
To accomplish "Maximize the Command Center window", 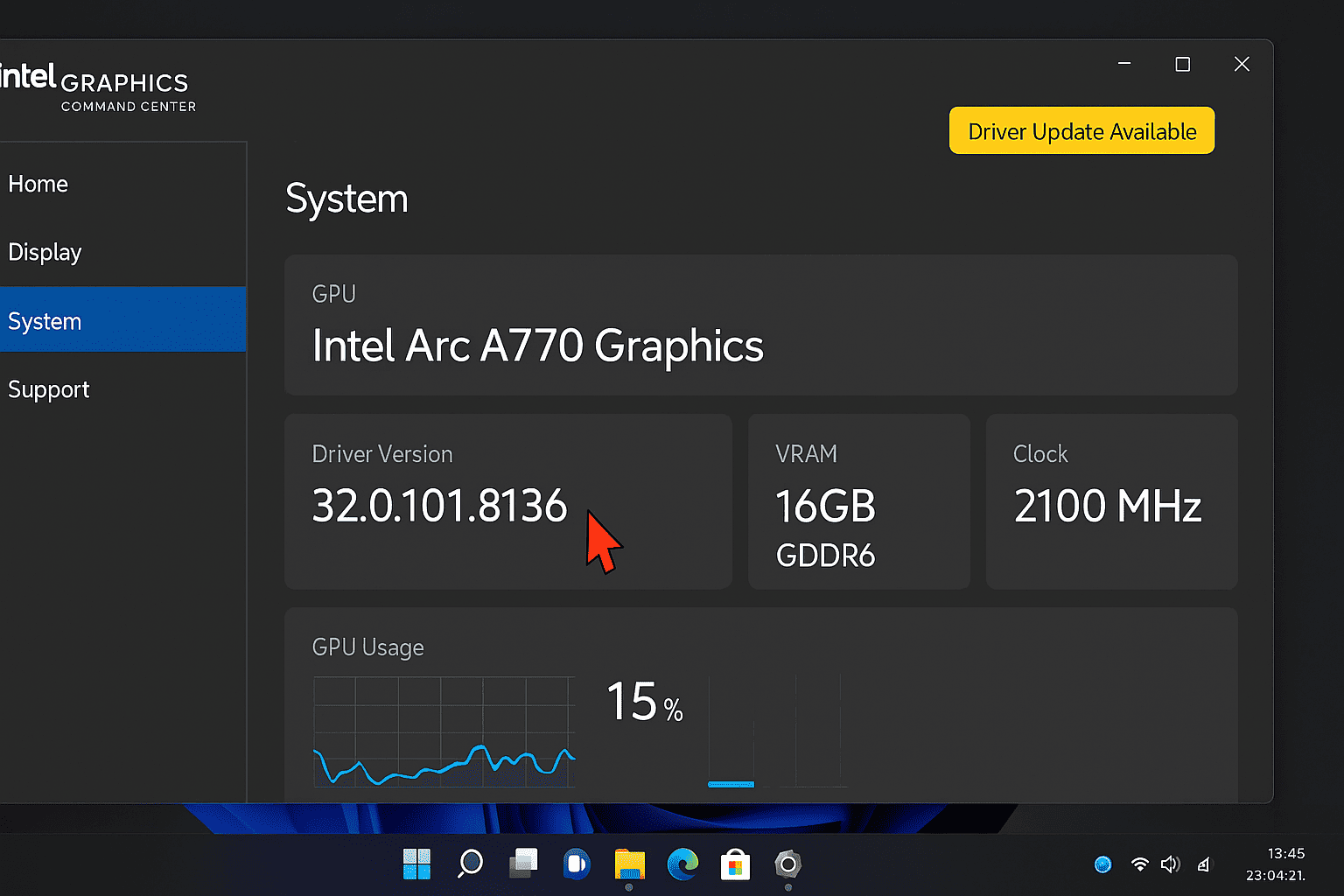I will (x=1183, y=64).
